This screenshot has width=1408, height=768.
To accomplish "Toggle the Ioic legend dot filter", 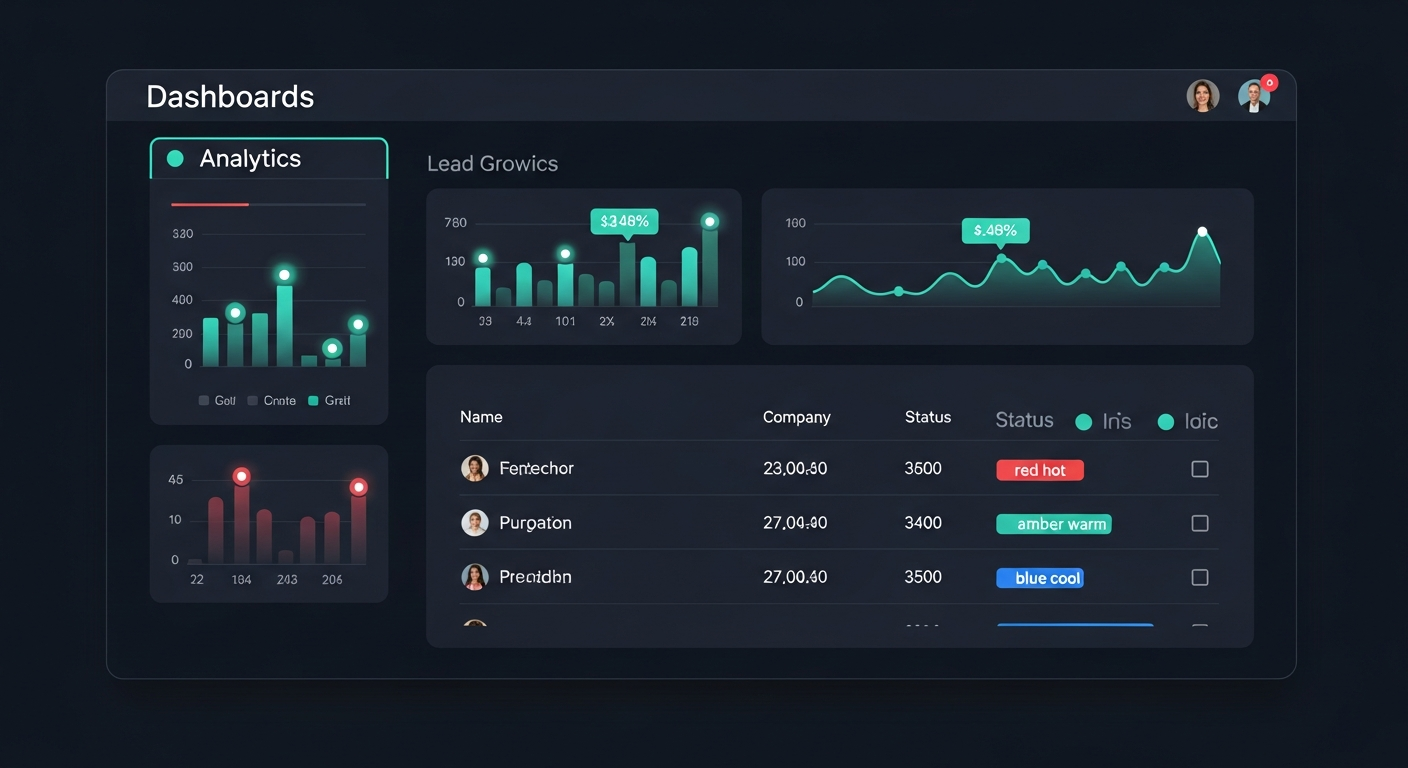I will click(x=1165, y=422).
